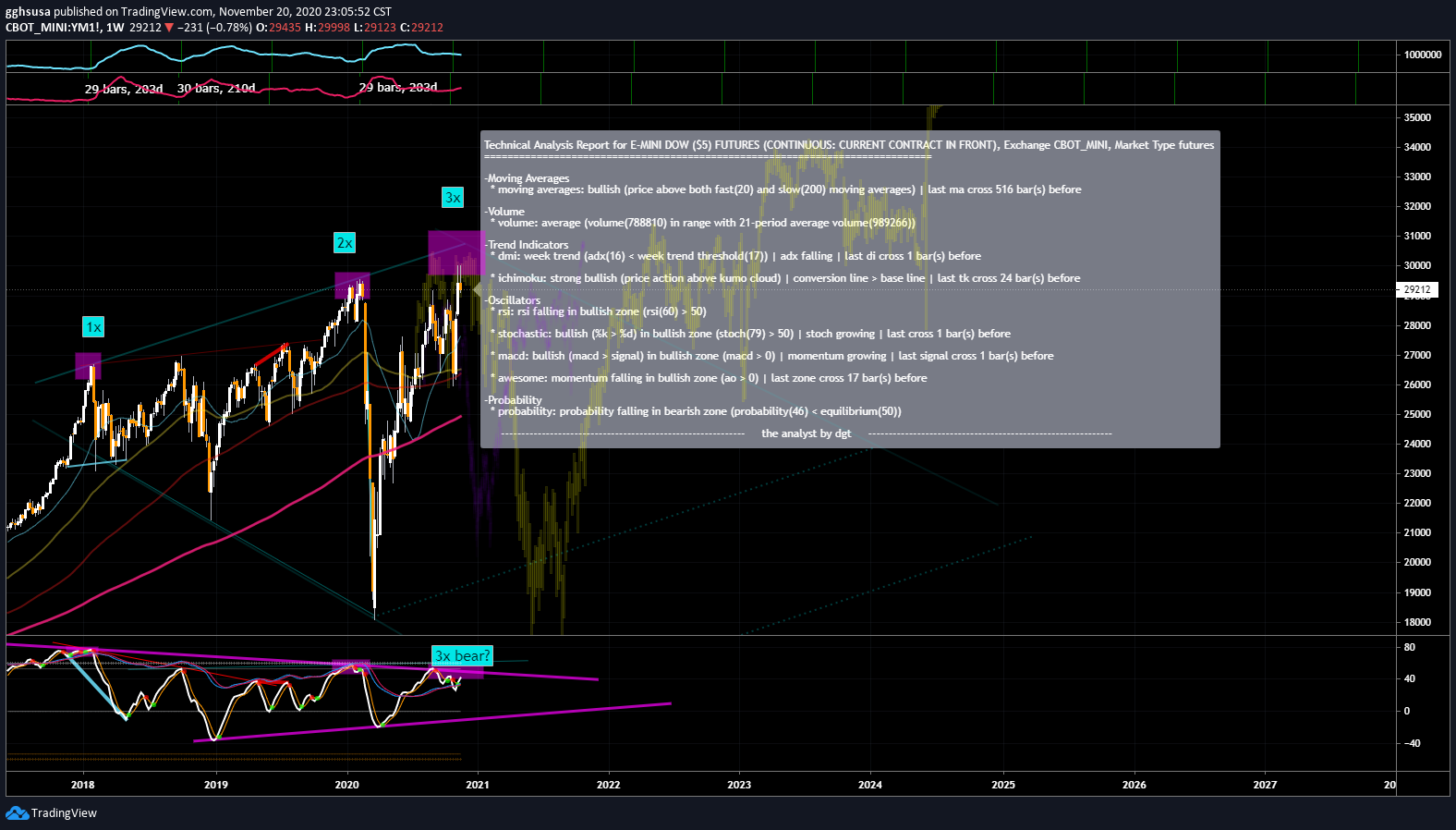Click the dmi week trend line
The width and height of the screenshot is (1456, 830).
coord(735,256)
